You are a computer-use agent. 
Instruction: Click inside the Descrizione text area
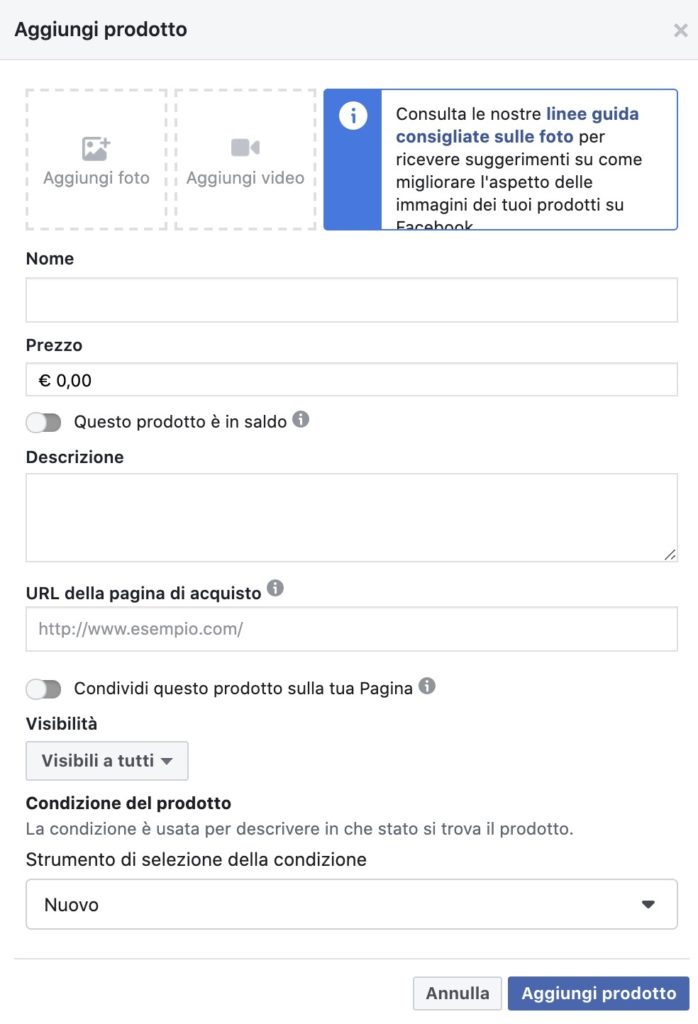point(351,517)
